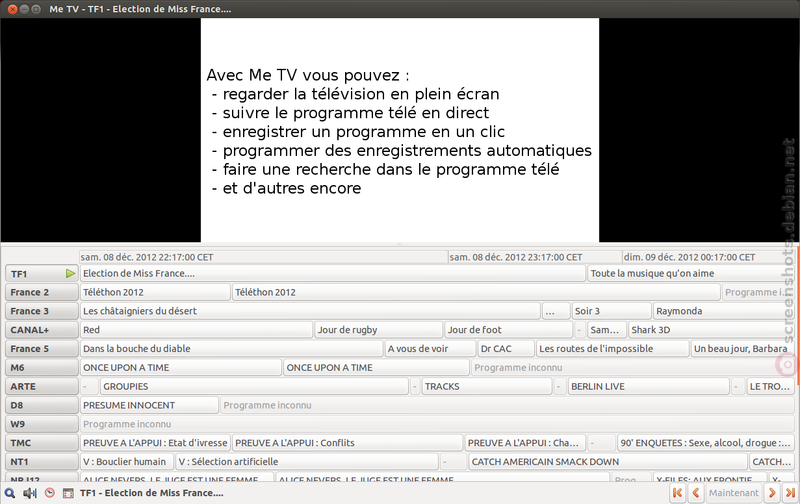Select 'CATCH AMERICAIN SMACK DOWN' programme
Viewport: 800px width, 504px height.
click(x=608, y=462)
